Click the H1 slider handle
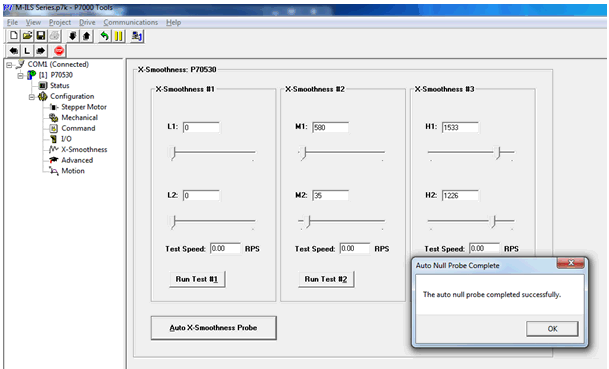Viewport: 609px width, 369px height. click(x=498, y=153)
